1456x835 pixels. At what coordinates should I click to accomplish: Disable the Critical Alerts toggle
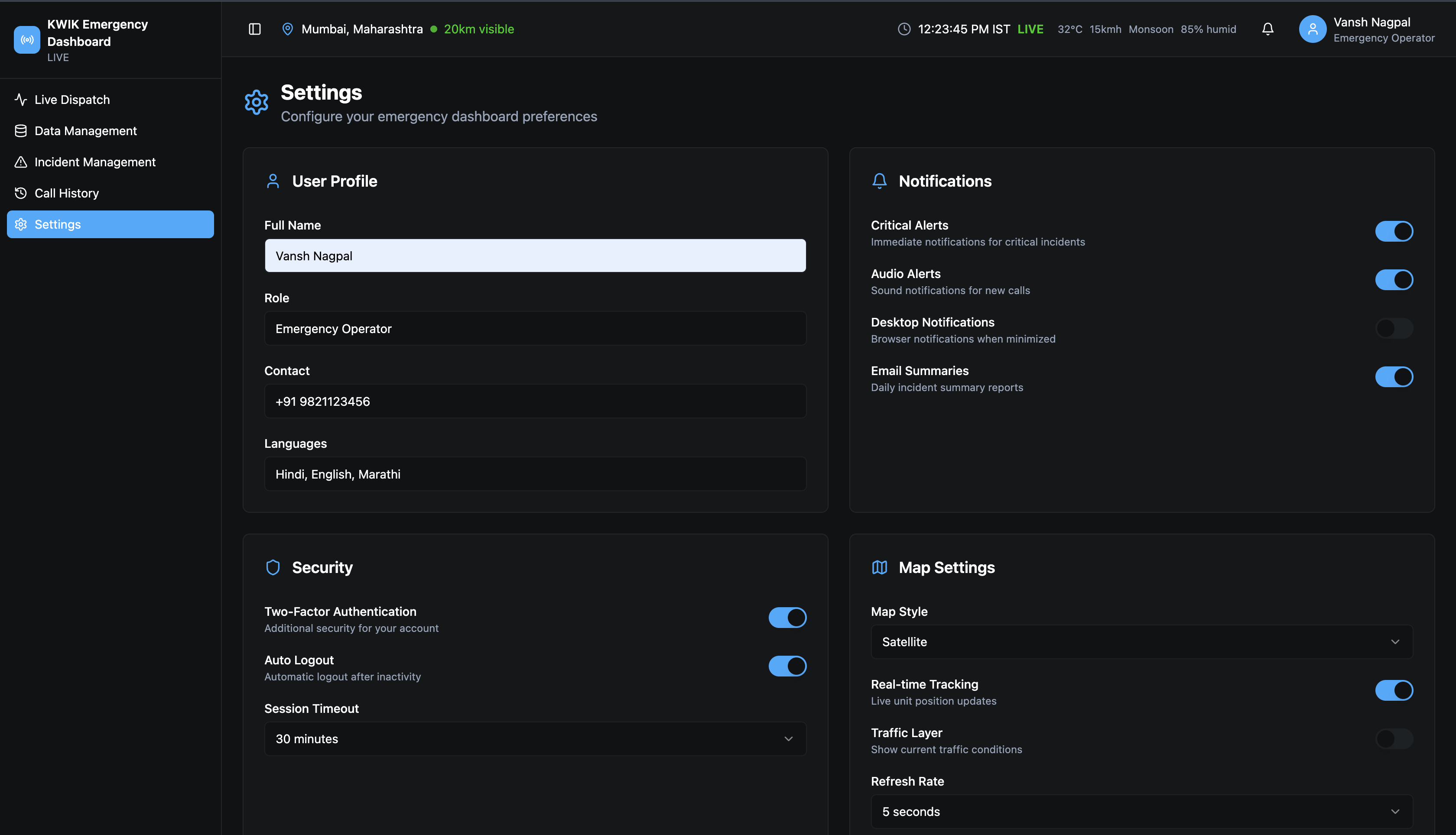click(1394, 232)
